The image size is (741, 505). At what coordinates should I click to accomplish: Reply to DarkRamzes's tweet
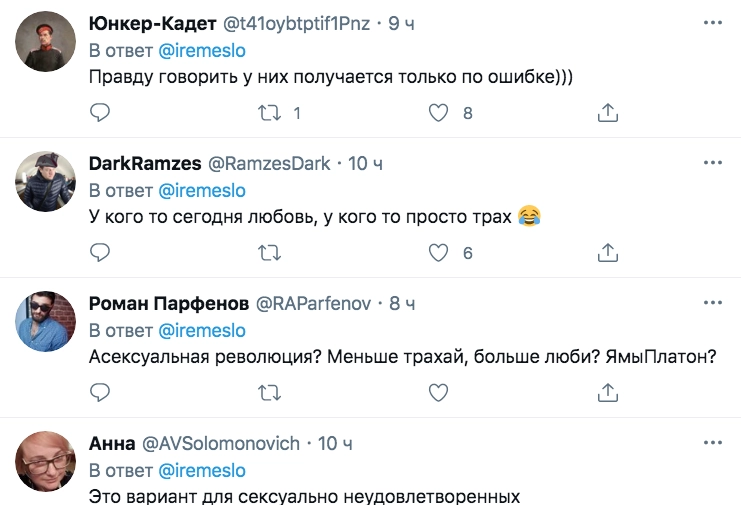(x=99, y=253)
